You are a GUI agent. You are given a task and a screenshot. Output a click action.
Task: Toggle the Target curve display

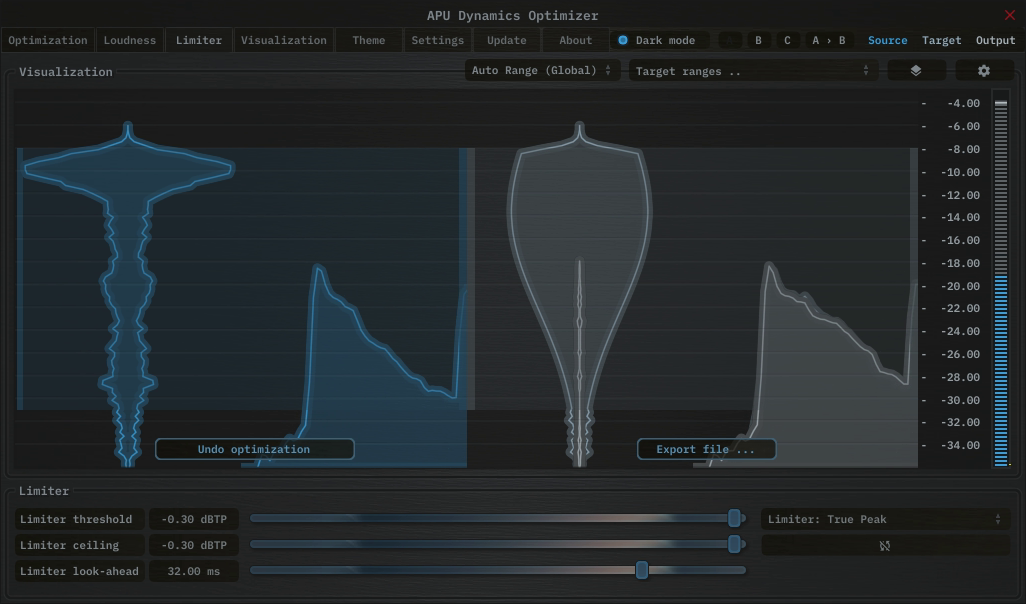(941, 40)
